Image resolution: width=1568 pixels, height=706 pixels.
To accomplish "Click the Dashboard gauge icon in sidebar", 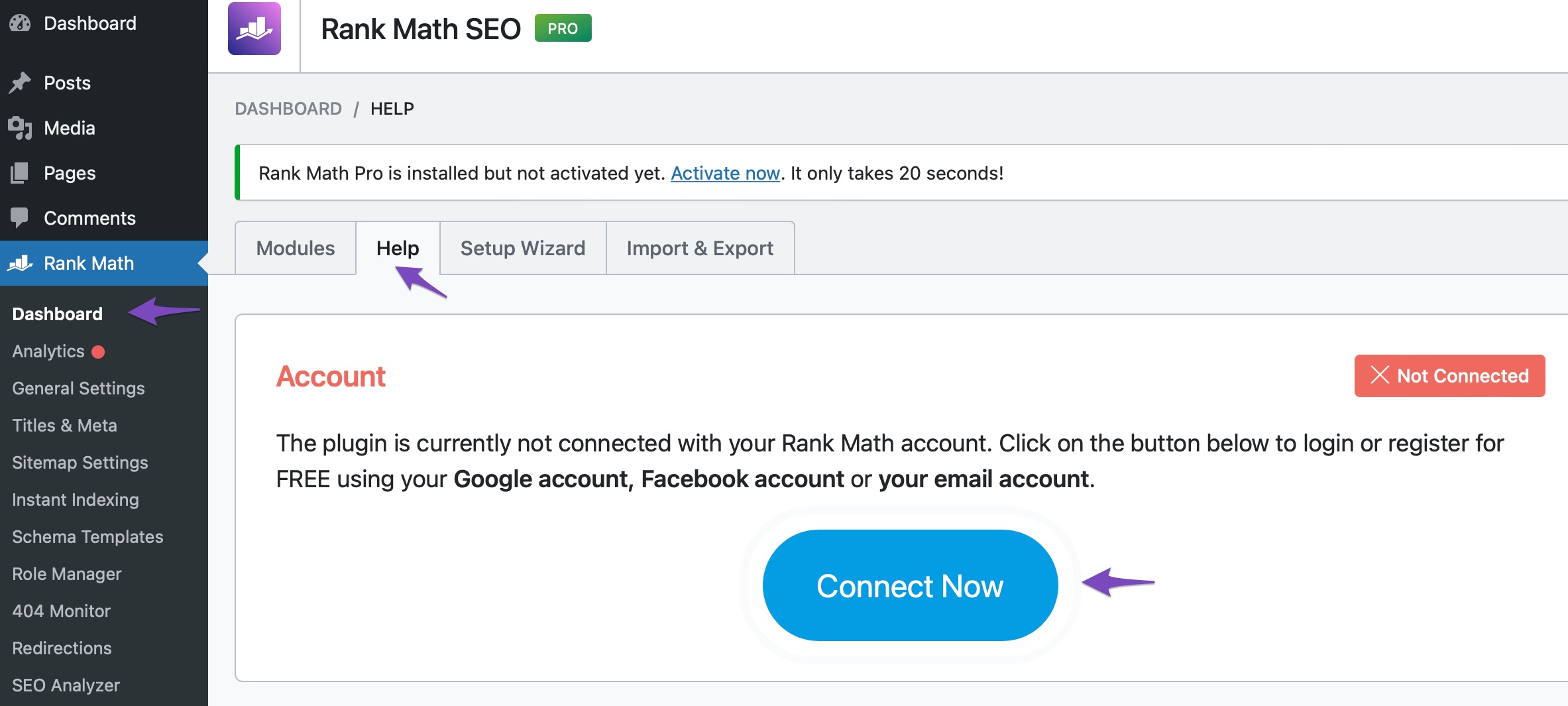I will tap(20, 23).
